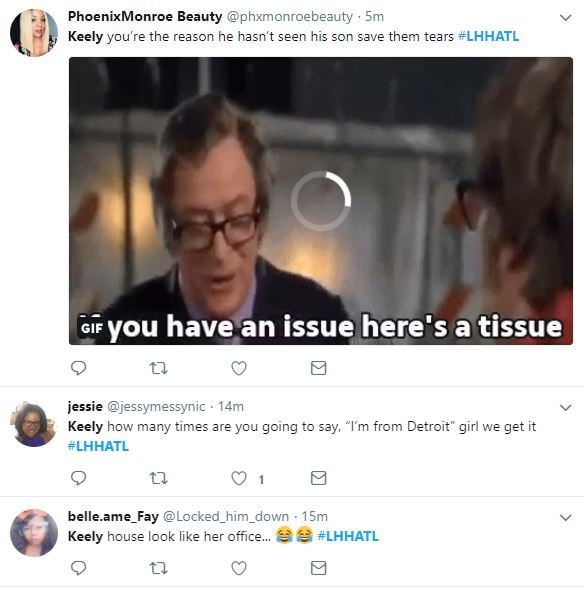Viewport: 584px width, 590px height.
Task: Share jessie's tweet via message envelope icon
Action: click(x=318, y=478)
